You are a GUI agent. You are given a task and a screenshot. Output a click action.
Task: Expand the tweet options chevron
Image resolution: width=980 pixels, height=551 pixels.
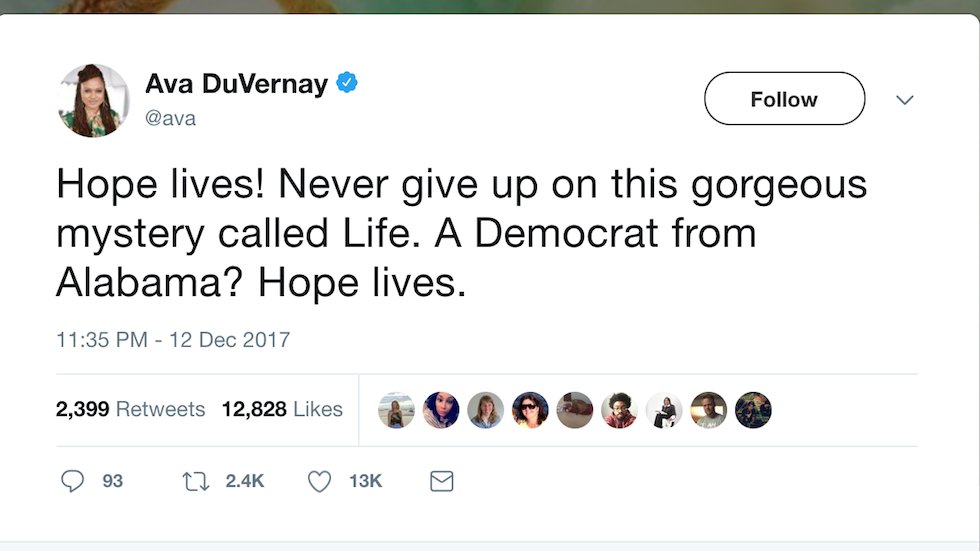904,99
